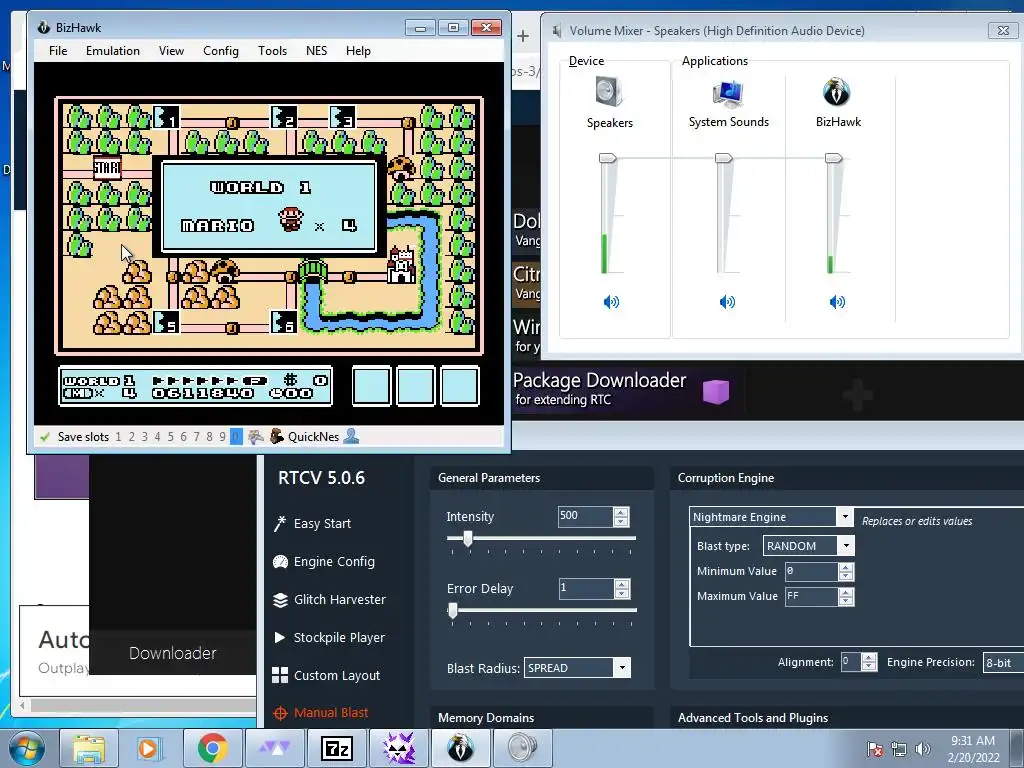Screen dimensions: 1024x768
Task: Click the Speakers volume slider handle
Action: [x=608, y=158]
